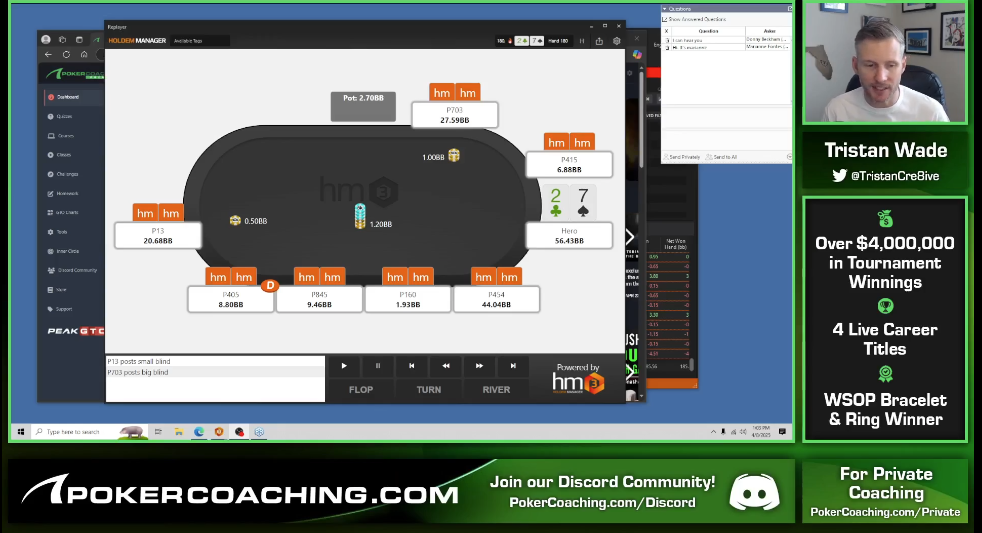Jump to the FLOP street

pyautogui.click(x=361, y=390)
